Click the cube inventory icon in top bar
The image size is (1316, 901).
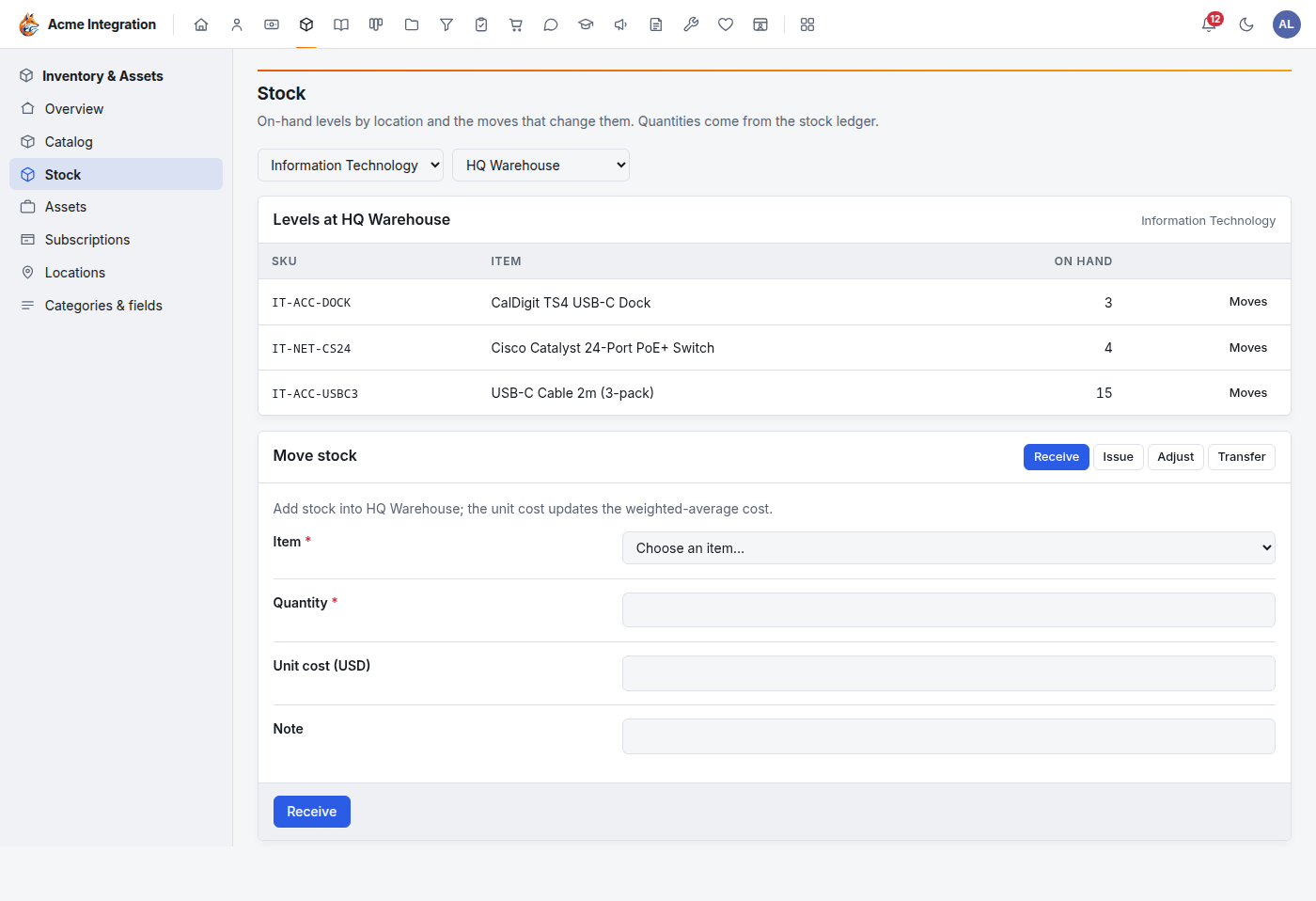[x=306, y=24]
